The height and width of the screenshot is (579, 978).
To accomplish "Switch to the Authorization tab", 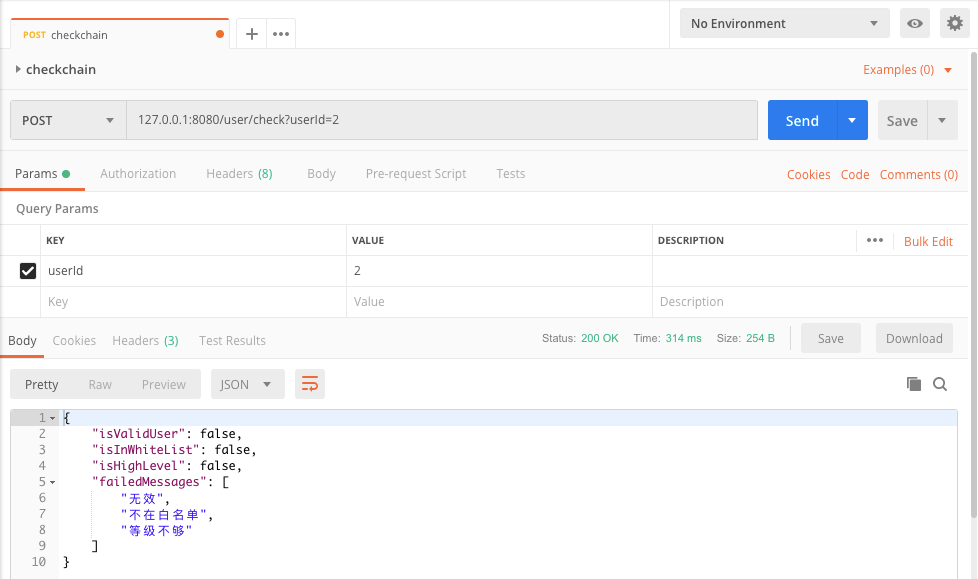I will click(138, 173).
